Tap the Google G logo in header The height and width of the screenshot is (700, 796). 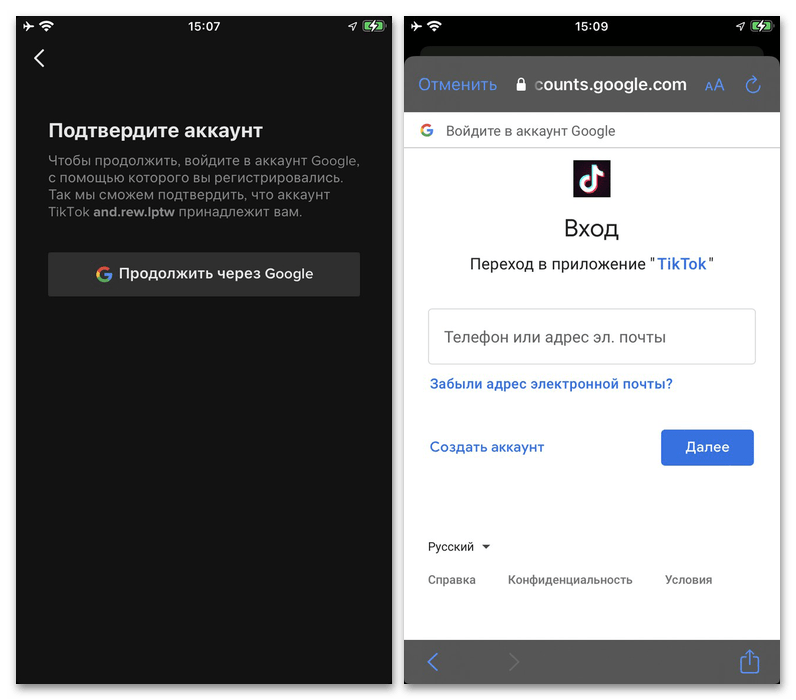427,130
